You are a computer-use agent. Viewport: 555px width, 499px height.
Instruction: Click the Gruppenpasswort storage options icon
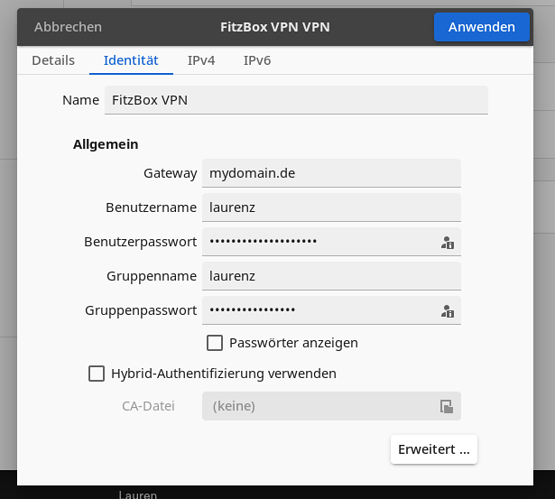tap(447, 311)
